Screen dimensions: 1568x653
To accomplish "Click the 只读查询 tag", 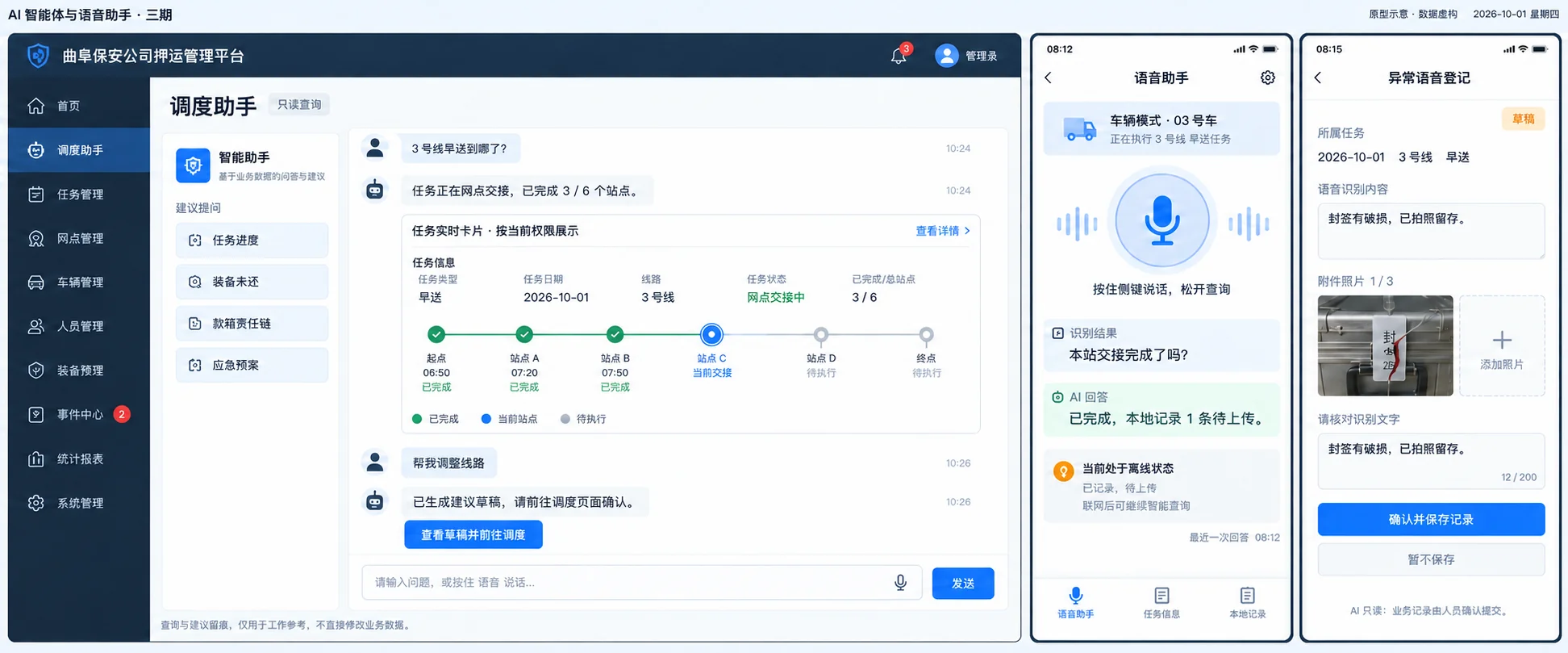I will tap(299, 104).
